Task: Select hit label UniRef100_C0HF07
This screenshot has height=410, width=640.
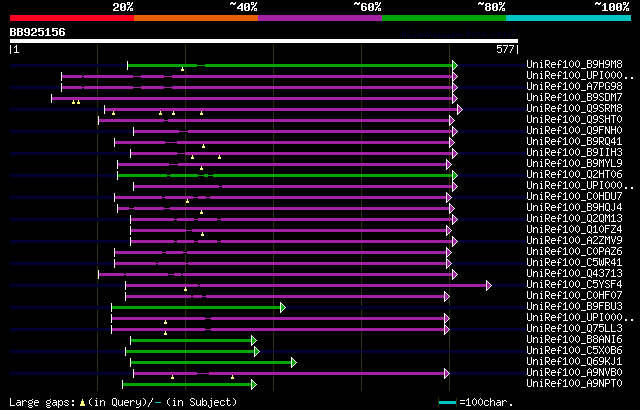Action: click(574, 295)
